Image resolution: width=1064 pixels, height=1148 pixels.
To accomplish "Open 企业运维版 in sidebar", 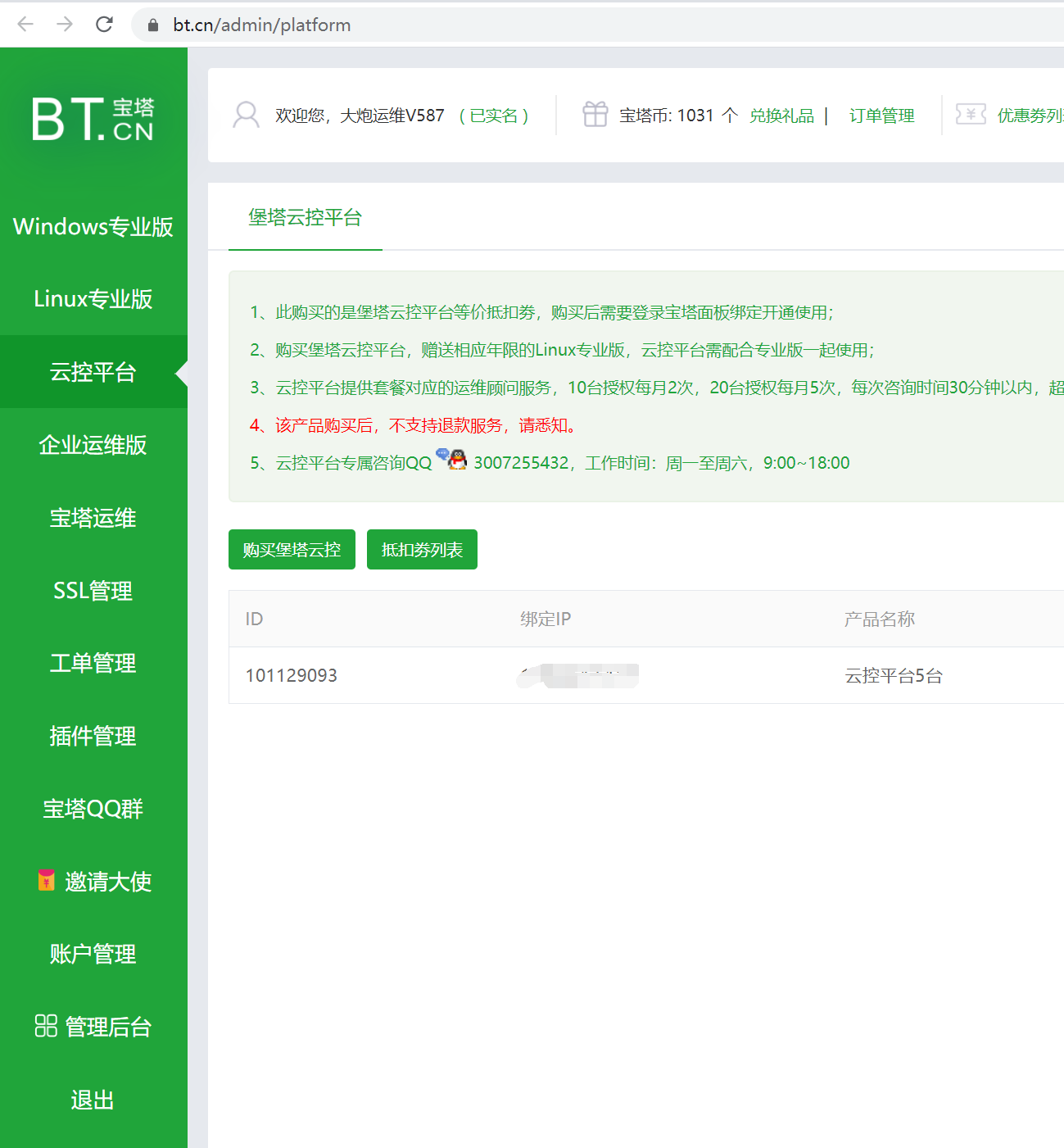I will click(93, 445).
